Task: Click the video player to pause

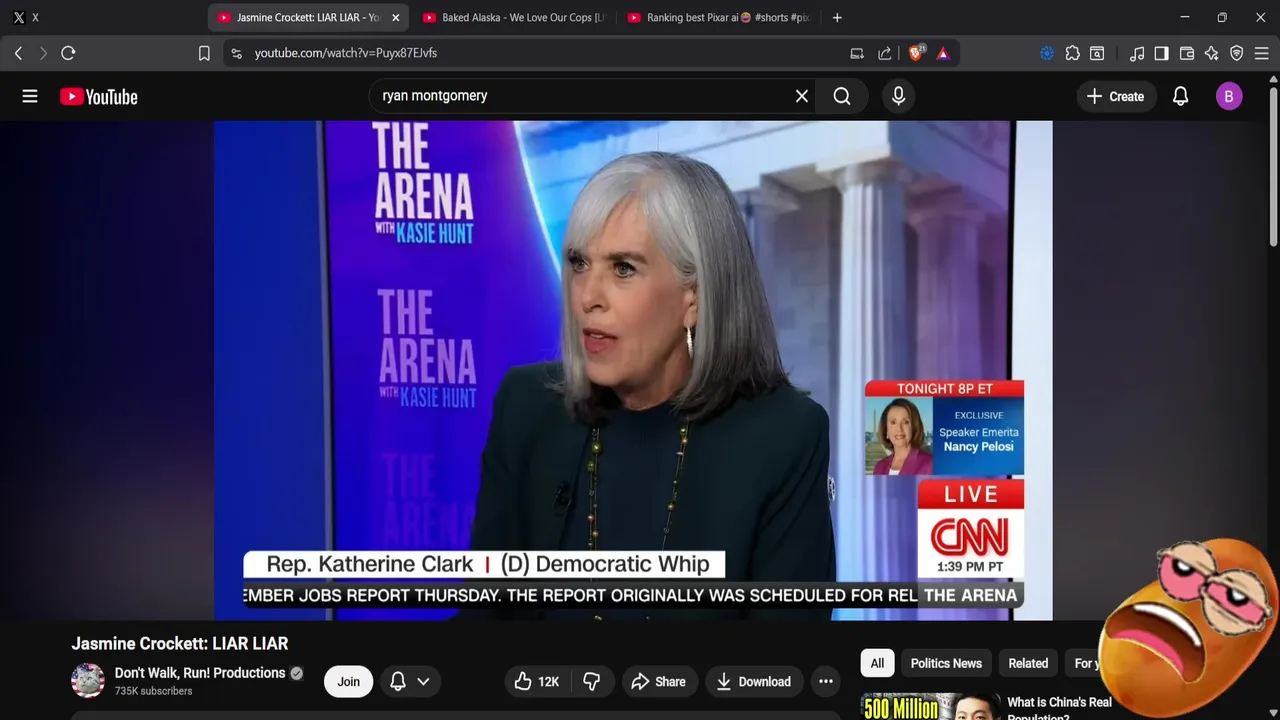Action: tap(633, 370)
